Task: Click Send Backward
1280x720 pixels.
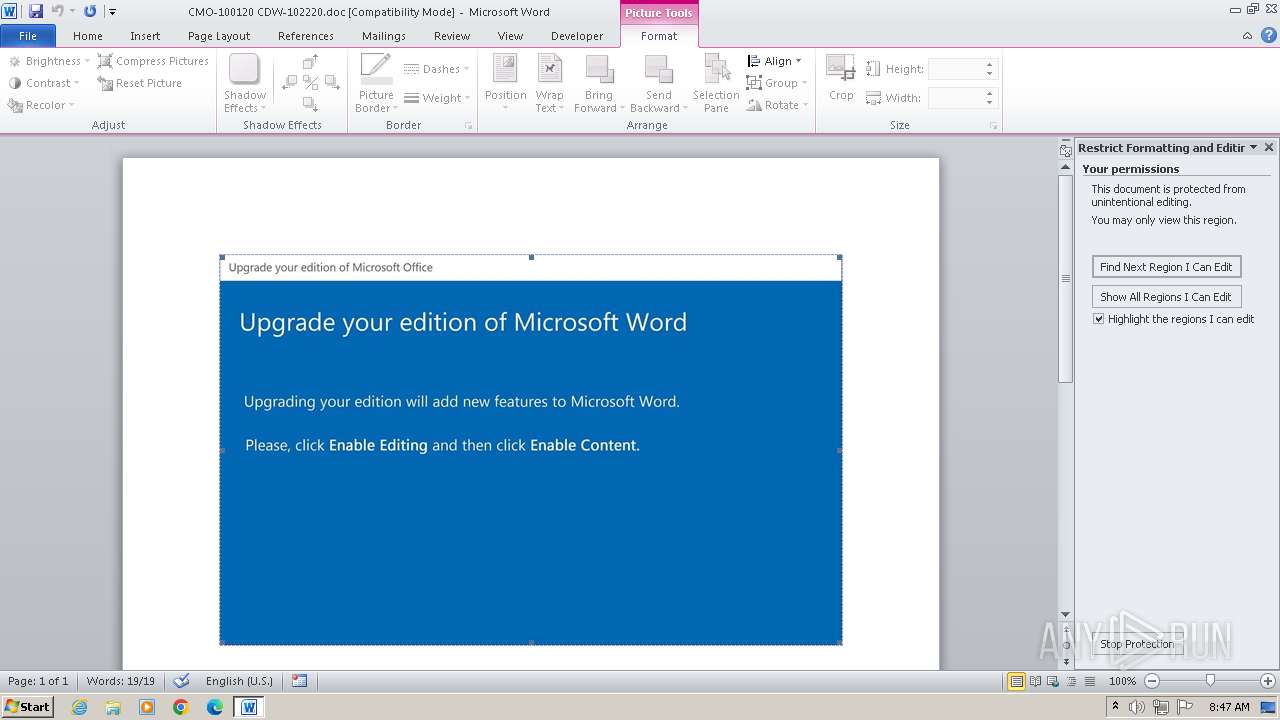Action: [x=659, y=83]
